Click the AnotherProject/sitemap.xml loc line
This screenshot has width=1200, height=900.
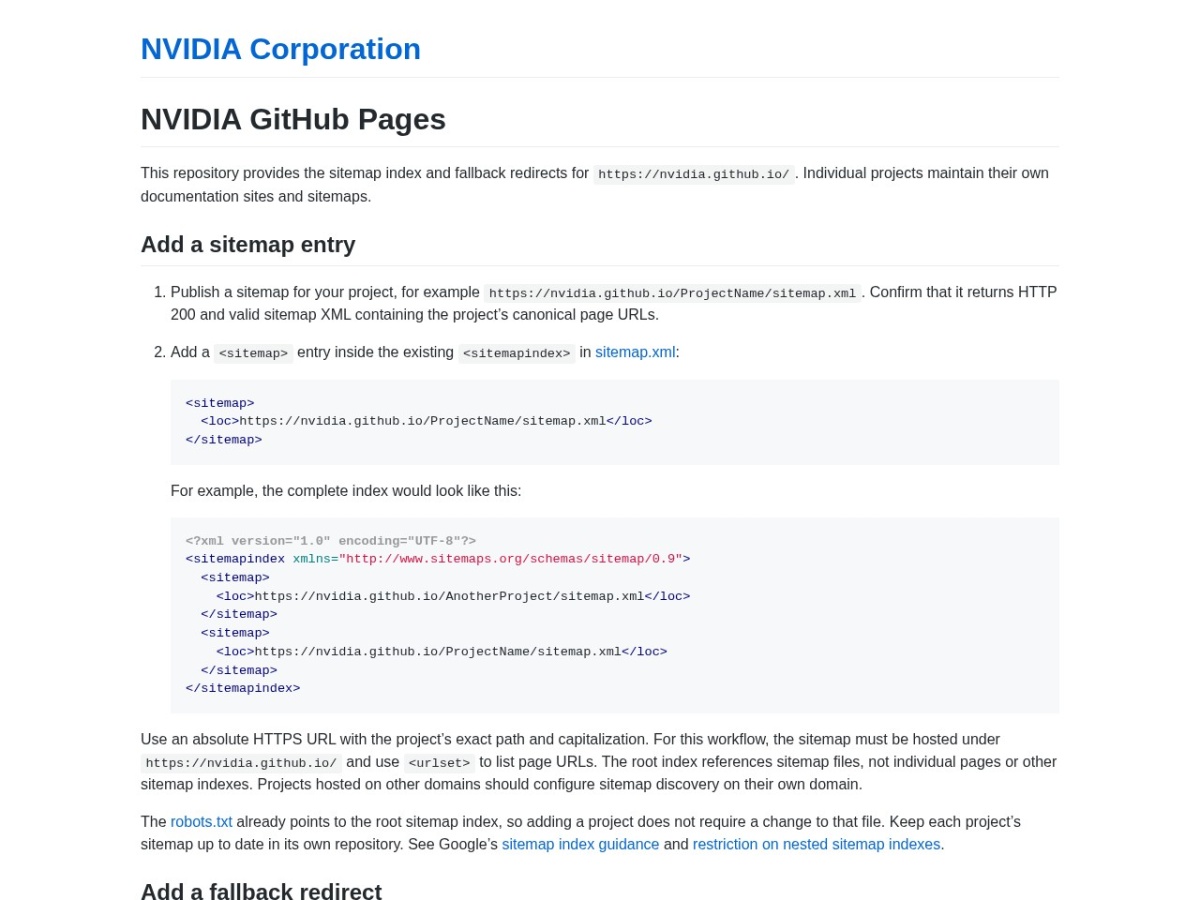coord(453,596)
